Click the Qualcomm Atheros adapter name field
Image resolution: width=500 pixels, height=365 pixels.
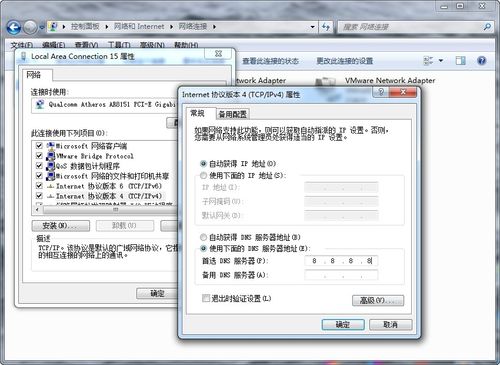tap(105, 105)
